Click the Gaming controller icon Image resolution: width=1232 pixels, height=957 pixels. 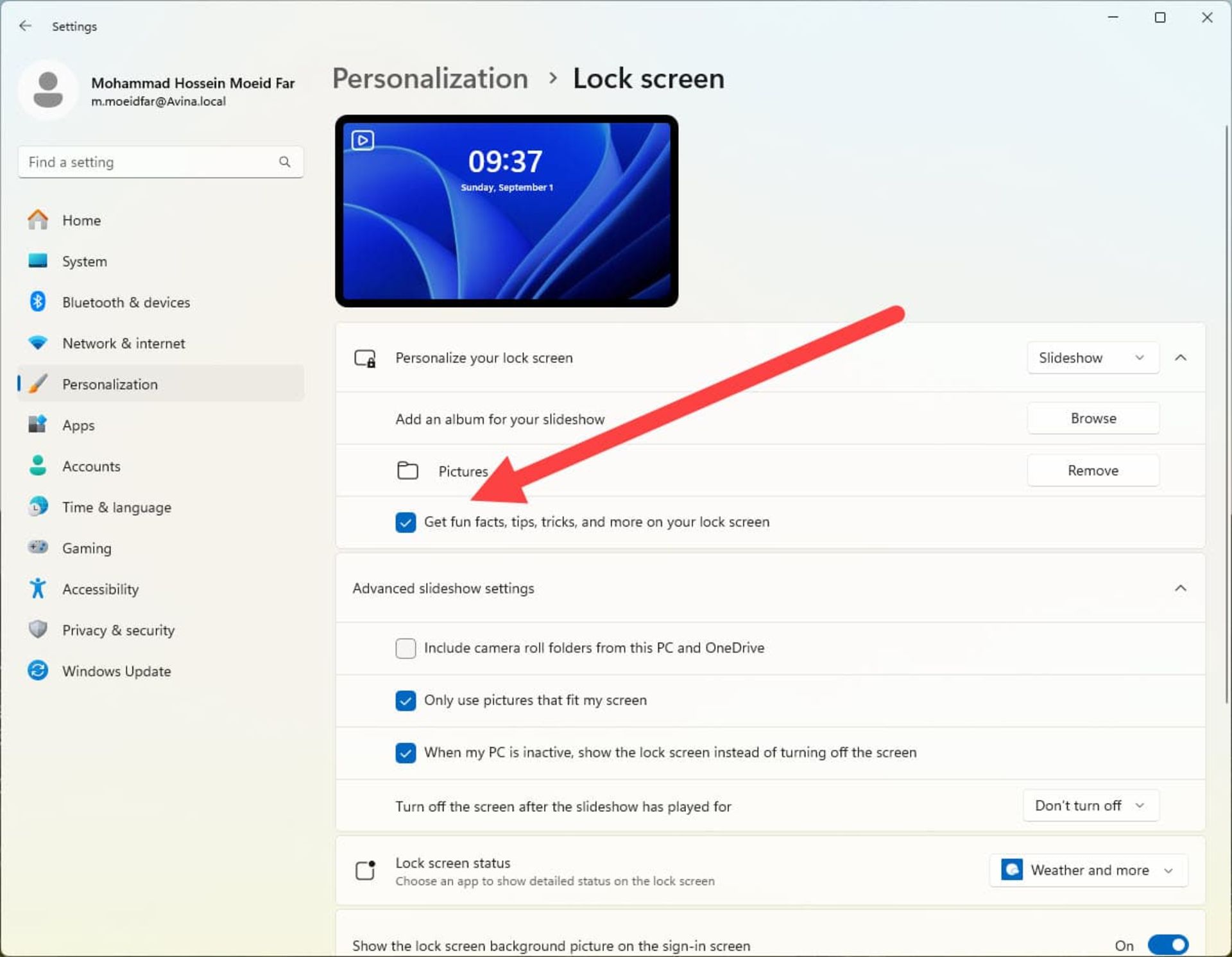click(38, 547)
